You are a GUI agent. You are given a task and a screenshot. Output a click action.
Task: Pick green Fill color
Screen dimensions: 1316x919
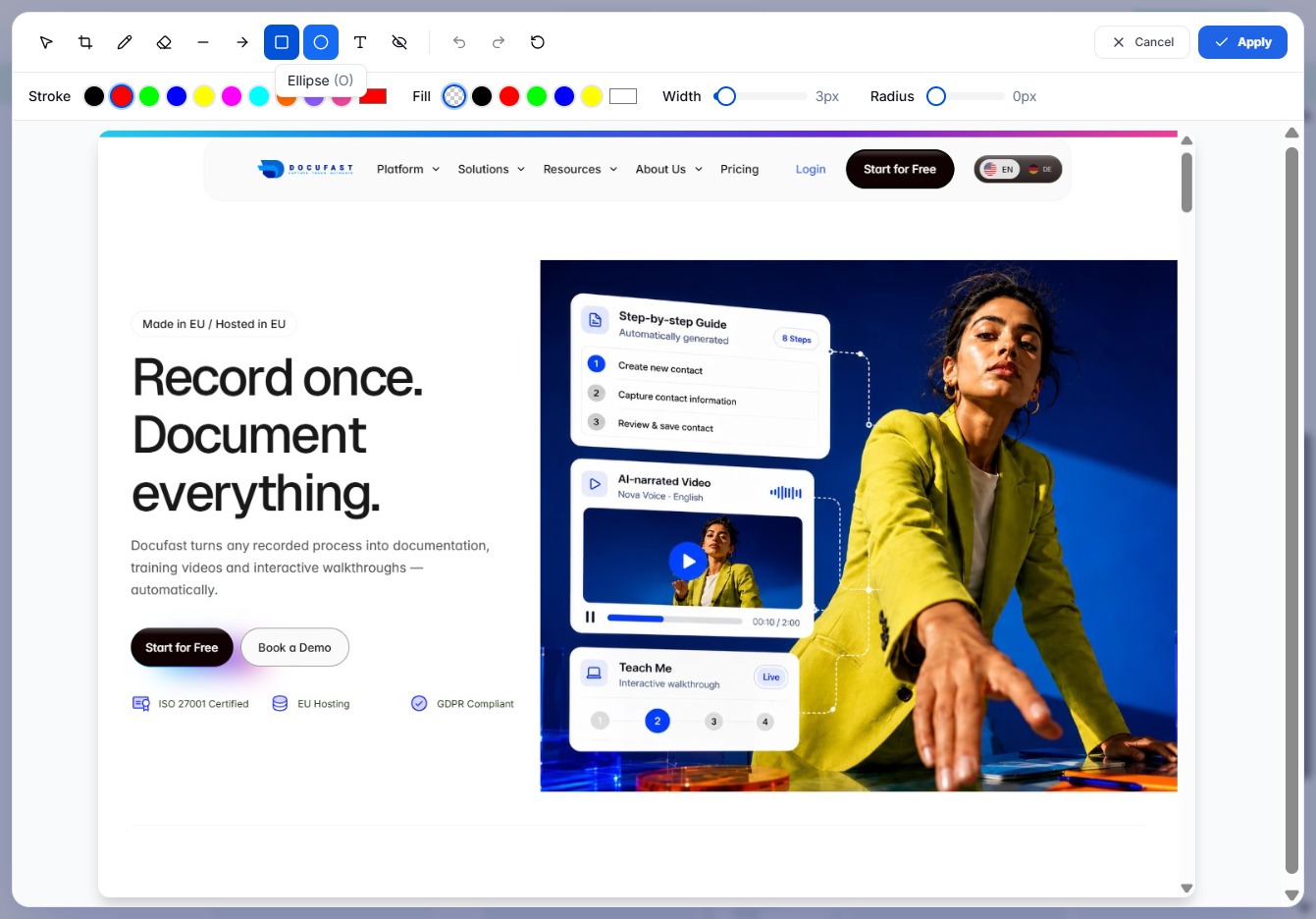pyautogui.click(x=537, y=96)
